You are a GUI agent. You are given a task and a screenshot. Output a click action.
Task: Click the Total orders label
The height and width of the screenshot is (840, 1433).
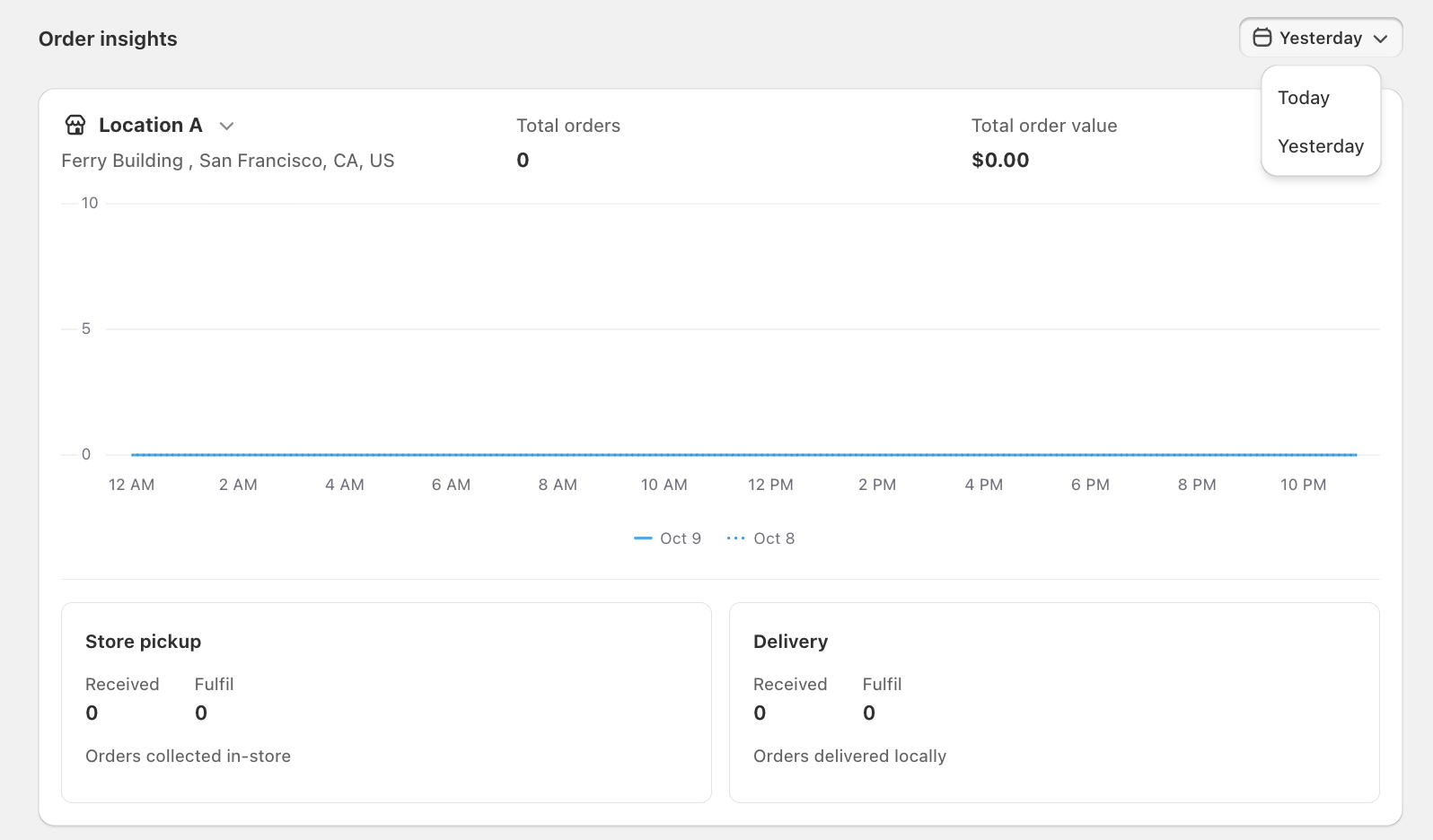[x=568, y=126]
